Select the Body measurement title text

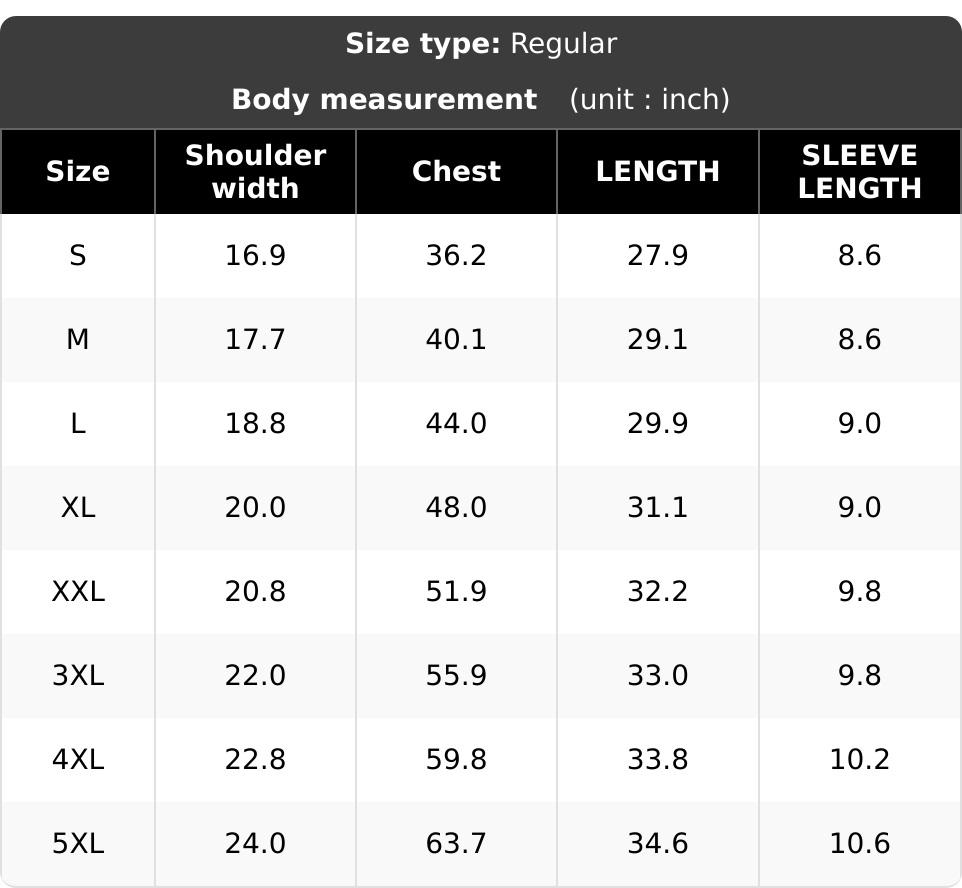coord(385,99)
